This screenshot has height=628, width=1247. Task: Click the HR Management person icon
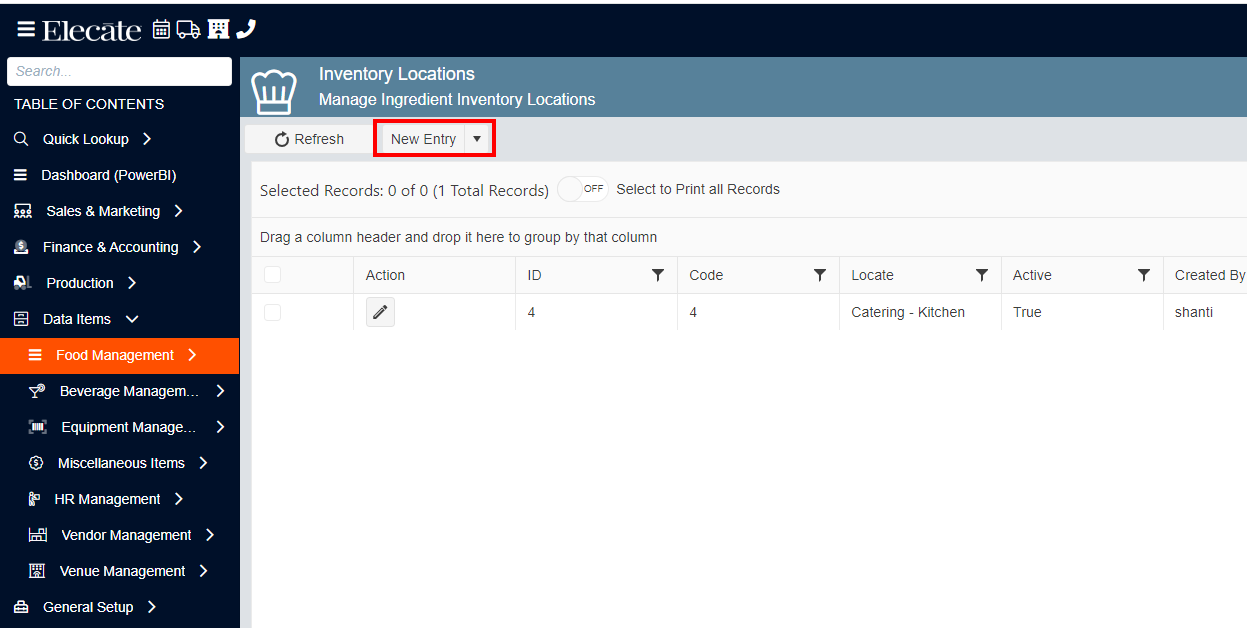(35, 499)
